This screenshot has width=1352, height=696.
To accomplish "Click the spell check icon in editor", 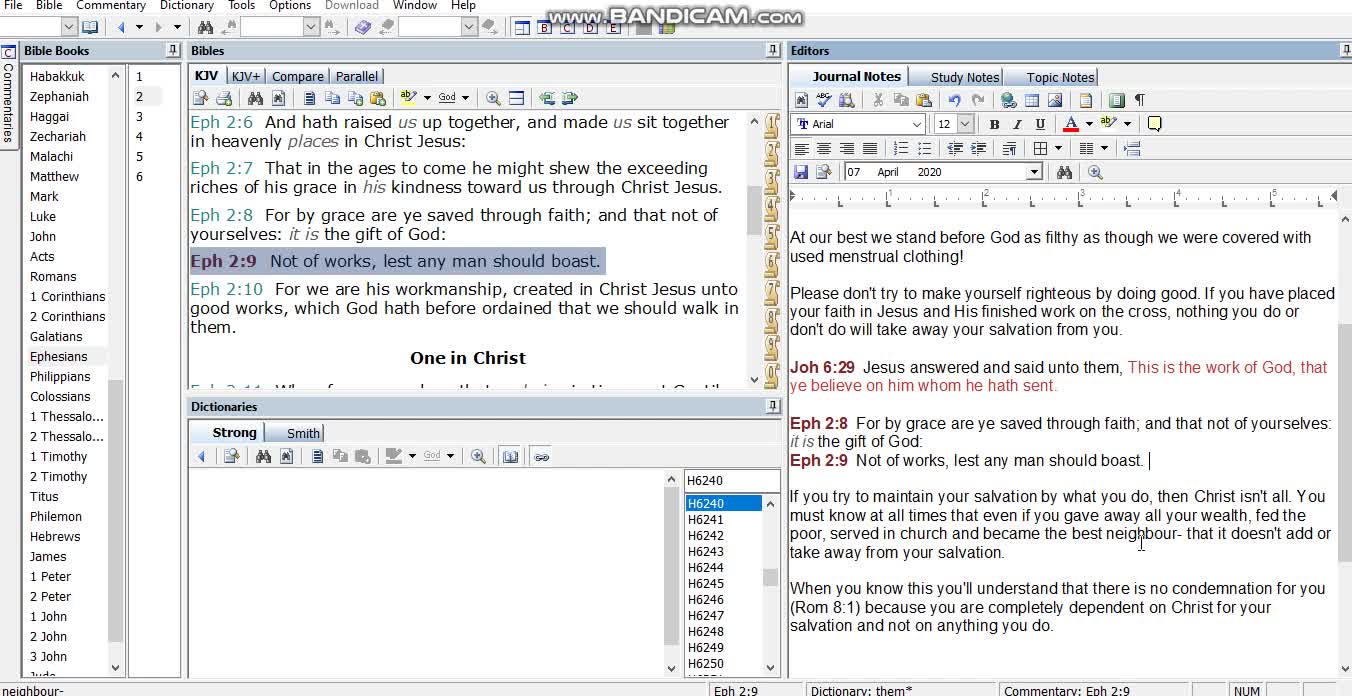I will (824, 100).
